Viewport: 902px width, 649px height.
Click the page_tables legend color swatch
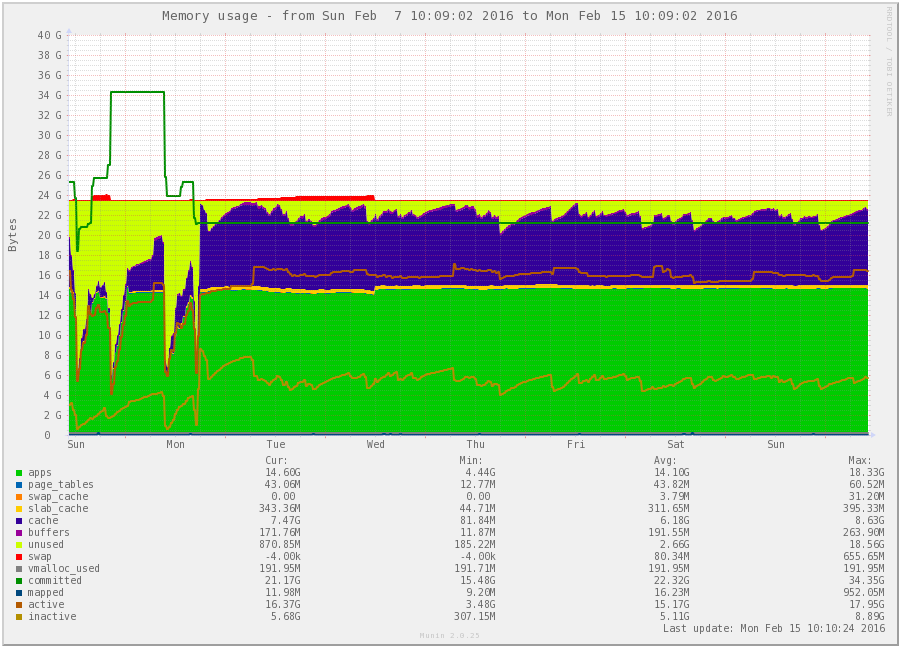19,485
